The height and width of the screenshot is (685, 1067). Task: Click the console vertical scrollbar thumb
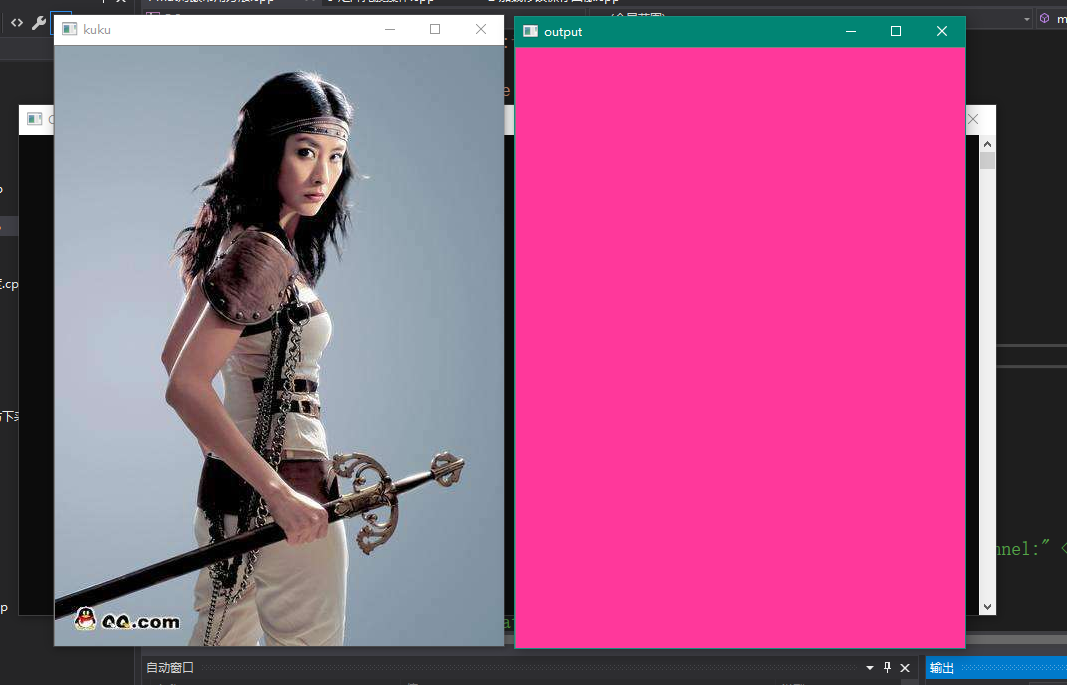coord(987,161)
